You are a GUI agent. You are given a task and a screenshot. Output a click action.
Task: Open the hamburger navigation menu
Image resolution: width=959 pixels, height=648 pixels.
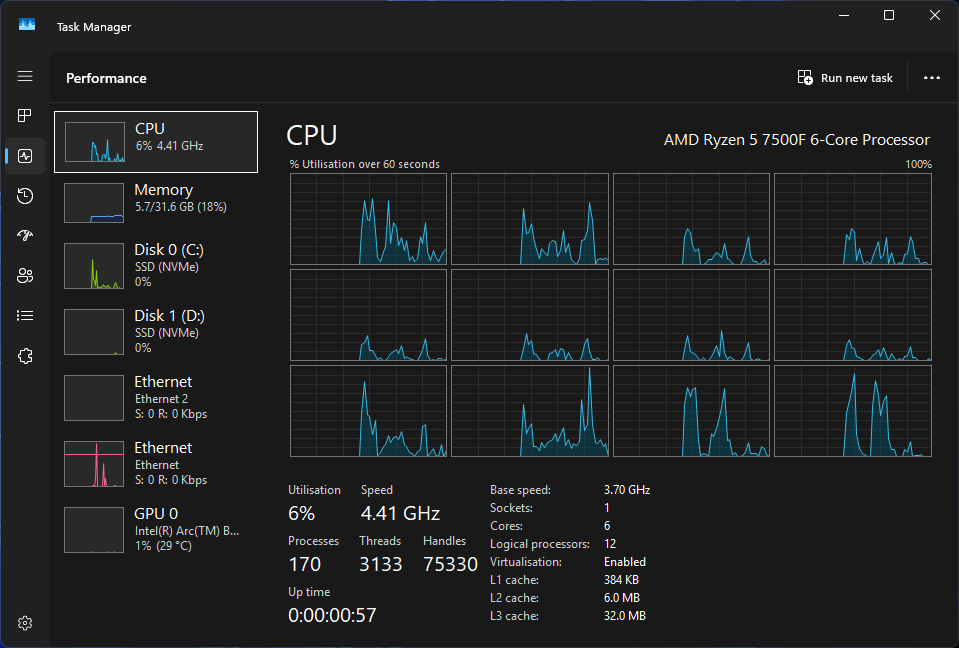coord(25,77)
